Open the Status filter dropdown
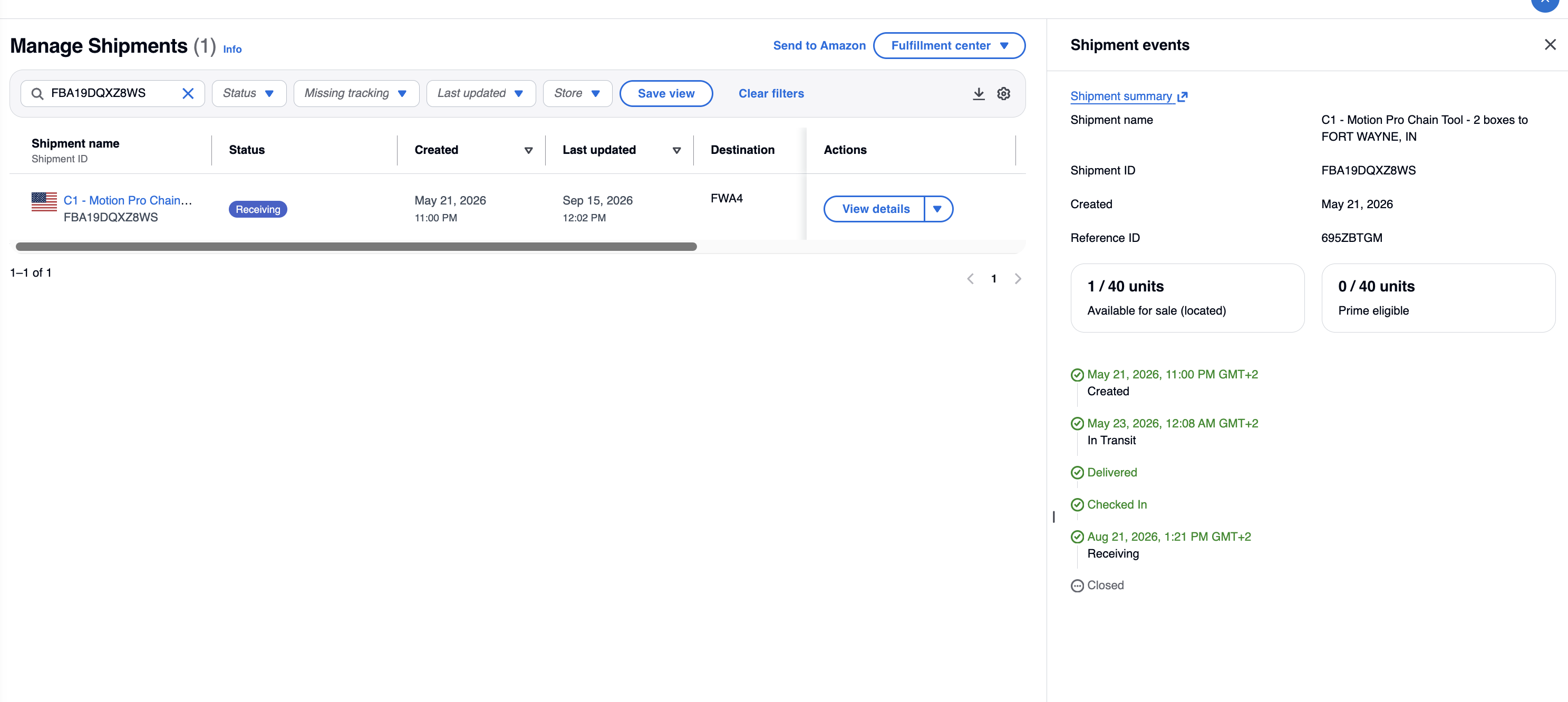The height and width of the screenshot is (702, 1568). coord(249,93)
